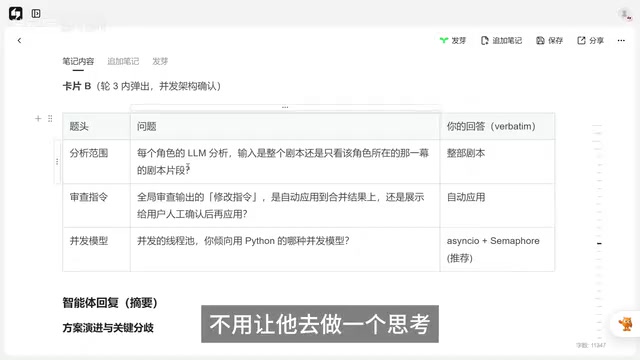Click the 方案演进与关键分歧 heading
Image resolution: width=640 pixels, height=360 pixels.
108,328
